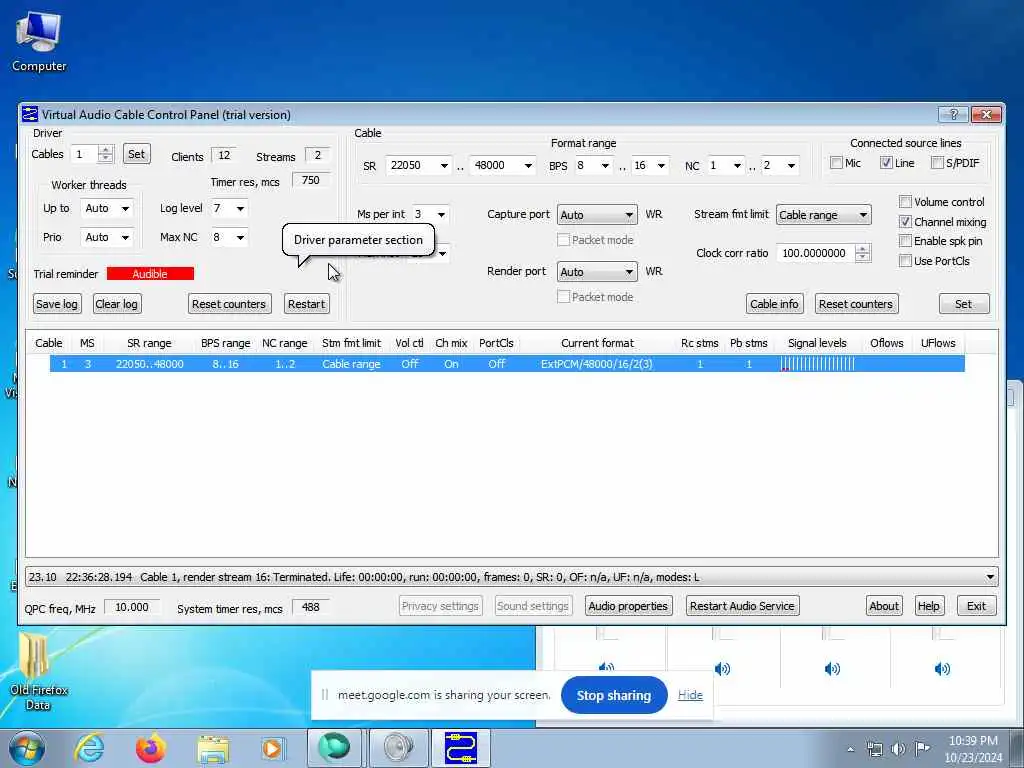The height and width of the screenshot is (768, 1024).
Task: Open the Capture port dropdown
Action: pyautogui.click(x=597, y=215)
